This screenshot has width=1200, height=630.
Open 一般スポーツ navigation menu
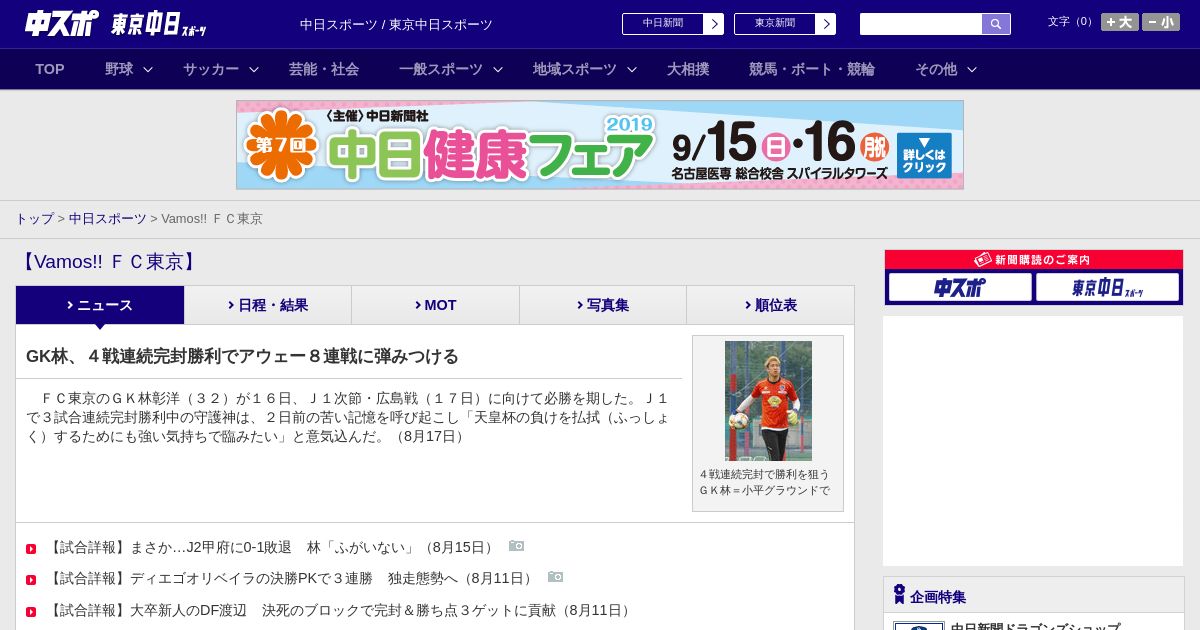click(441, 69)
